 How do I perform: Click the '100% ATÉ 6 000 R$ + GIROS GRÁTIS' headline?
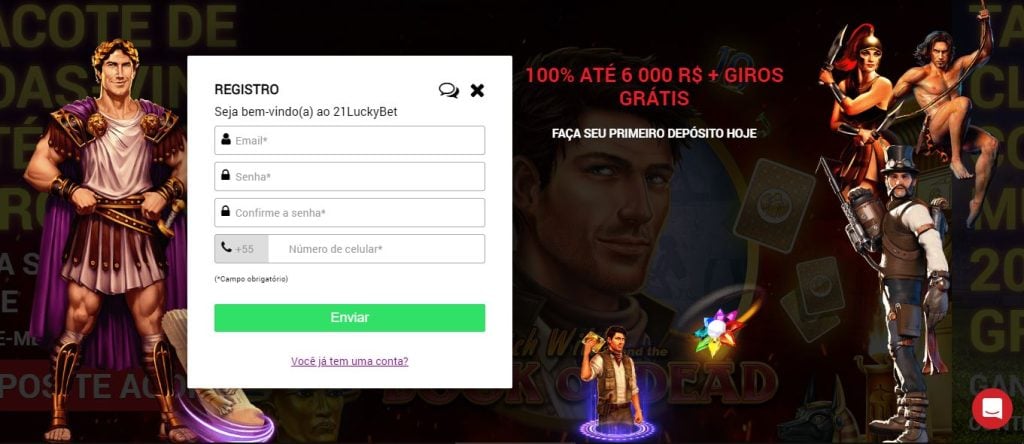[x=654, y=87]
